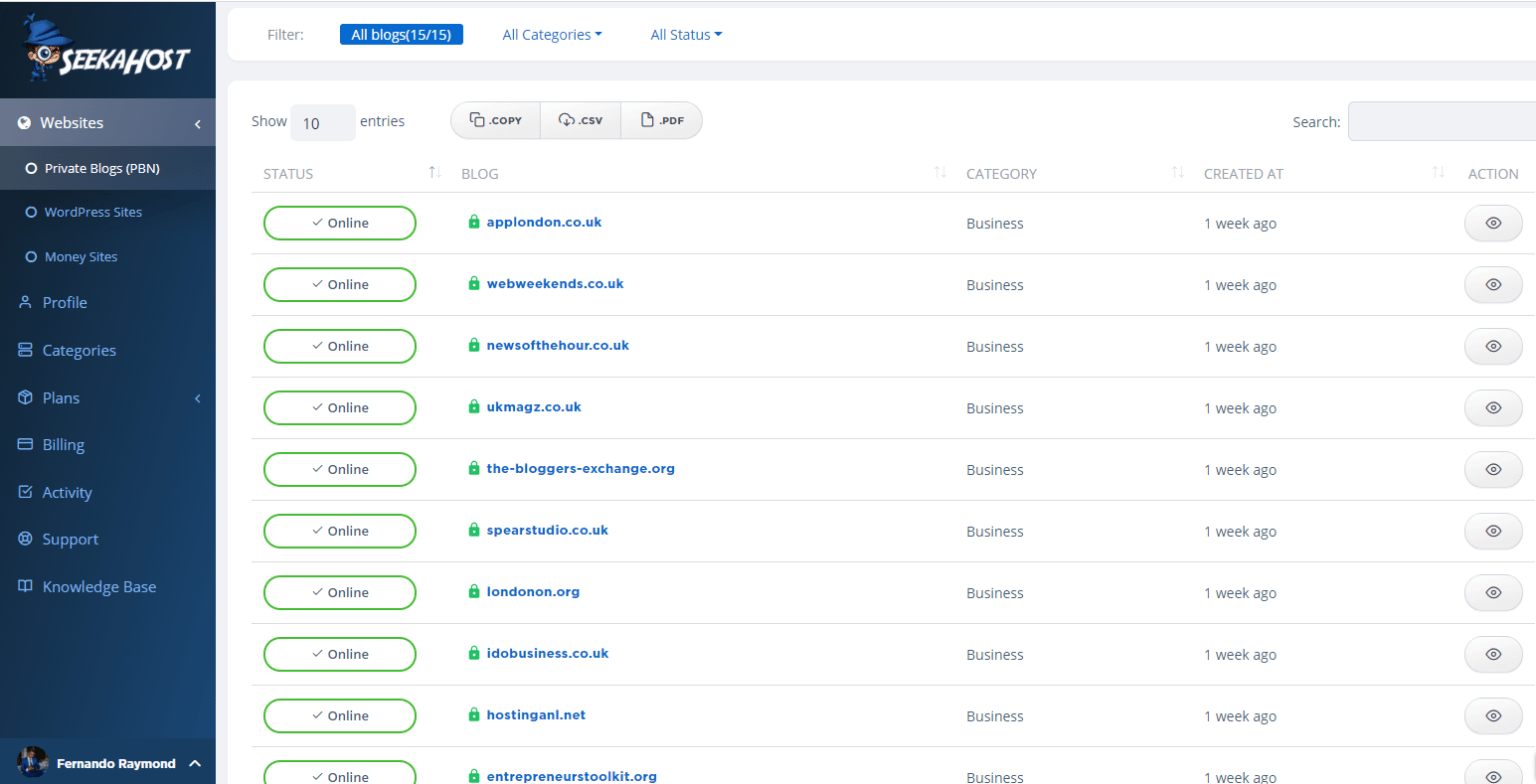Export table using the .CSV button

pyautogui.click(x=581, y=121)
